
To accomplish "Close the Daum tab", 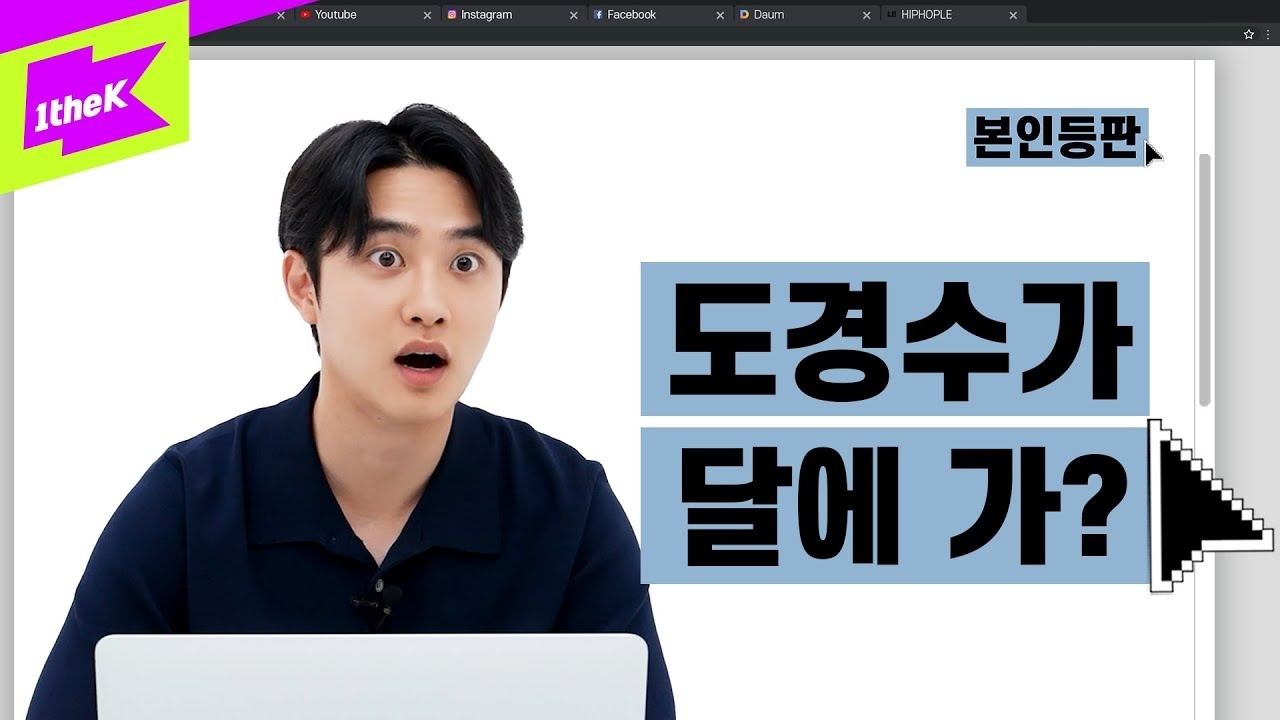I will pyautogui.click(x=866, y=15).
